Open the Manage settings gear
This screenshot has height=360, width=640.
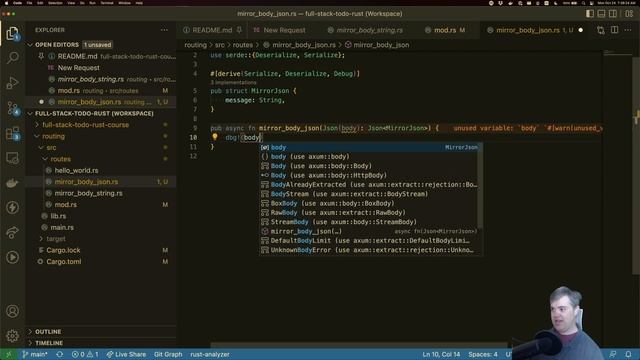(12, 336)
